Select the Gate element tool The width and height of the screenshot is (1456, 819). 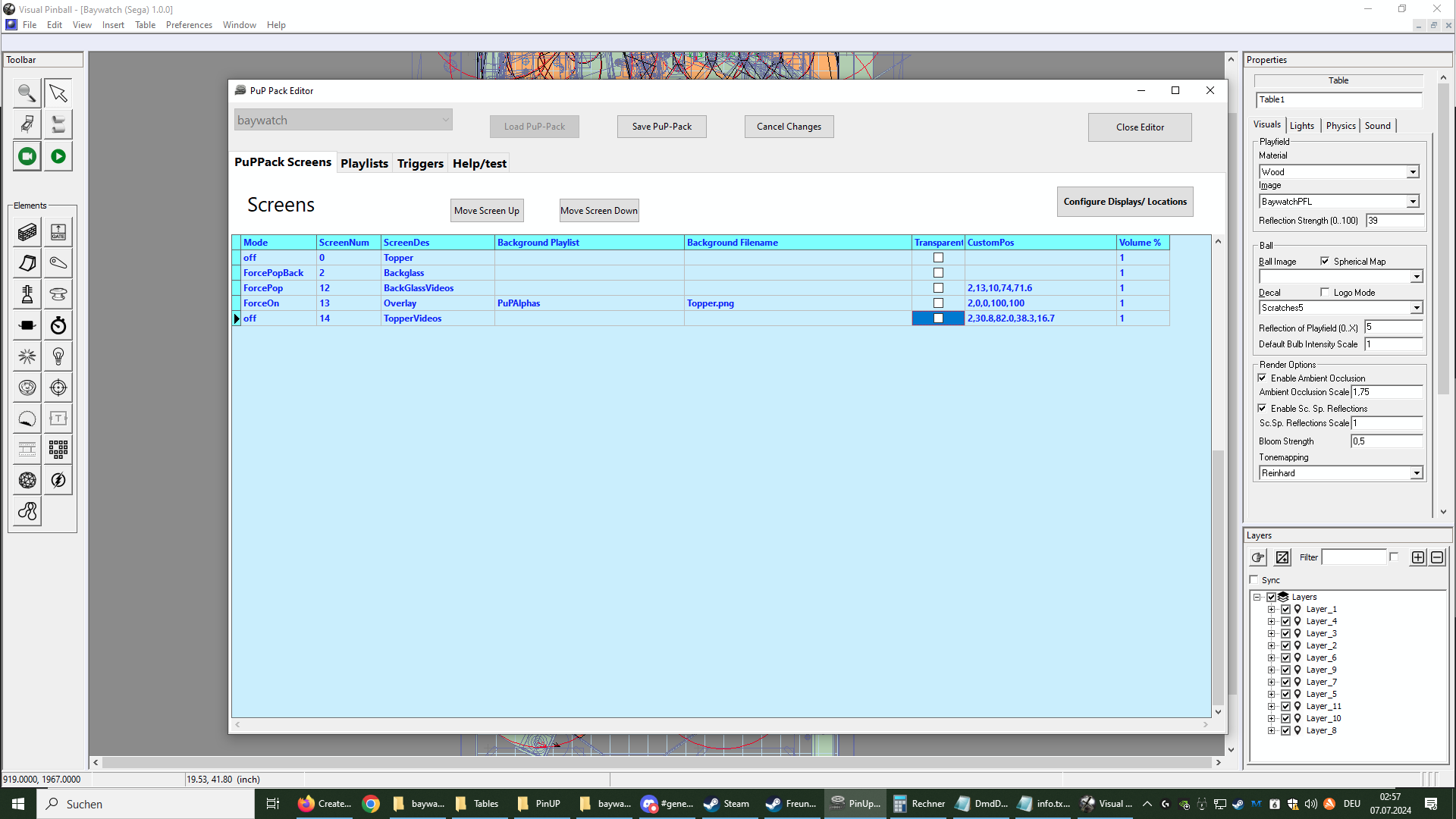(58, 232)
